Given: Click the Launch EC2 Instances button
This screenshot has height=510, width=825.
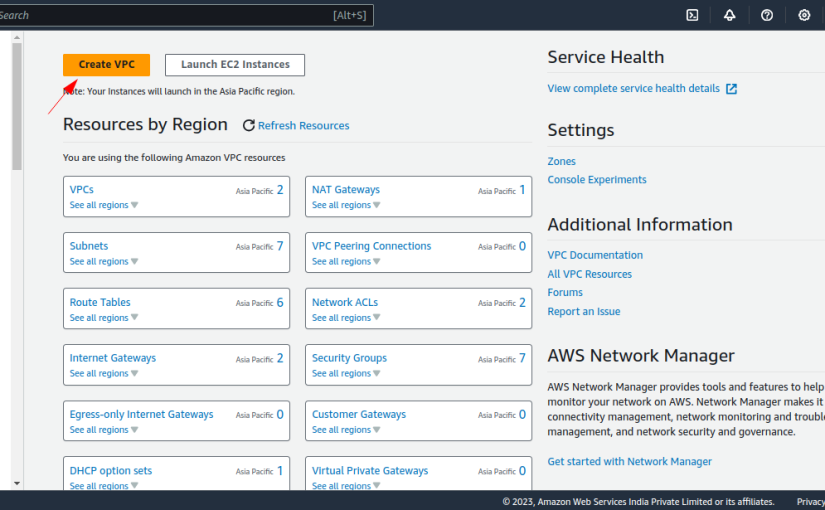Looking at the screenshot, I should tap(235, 65).
